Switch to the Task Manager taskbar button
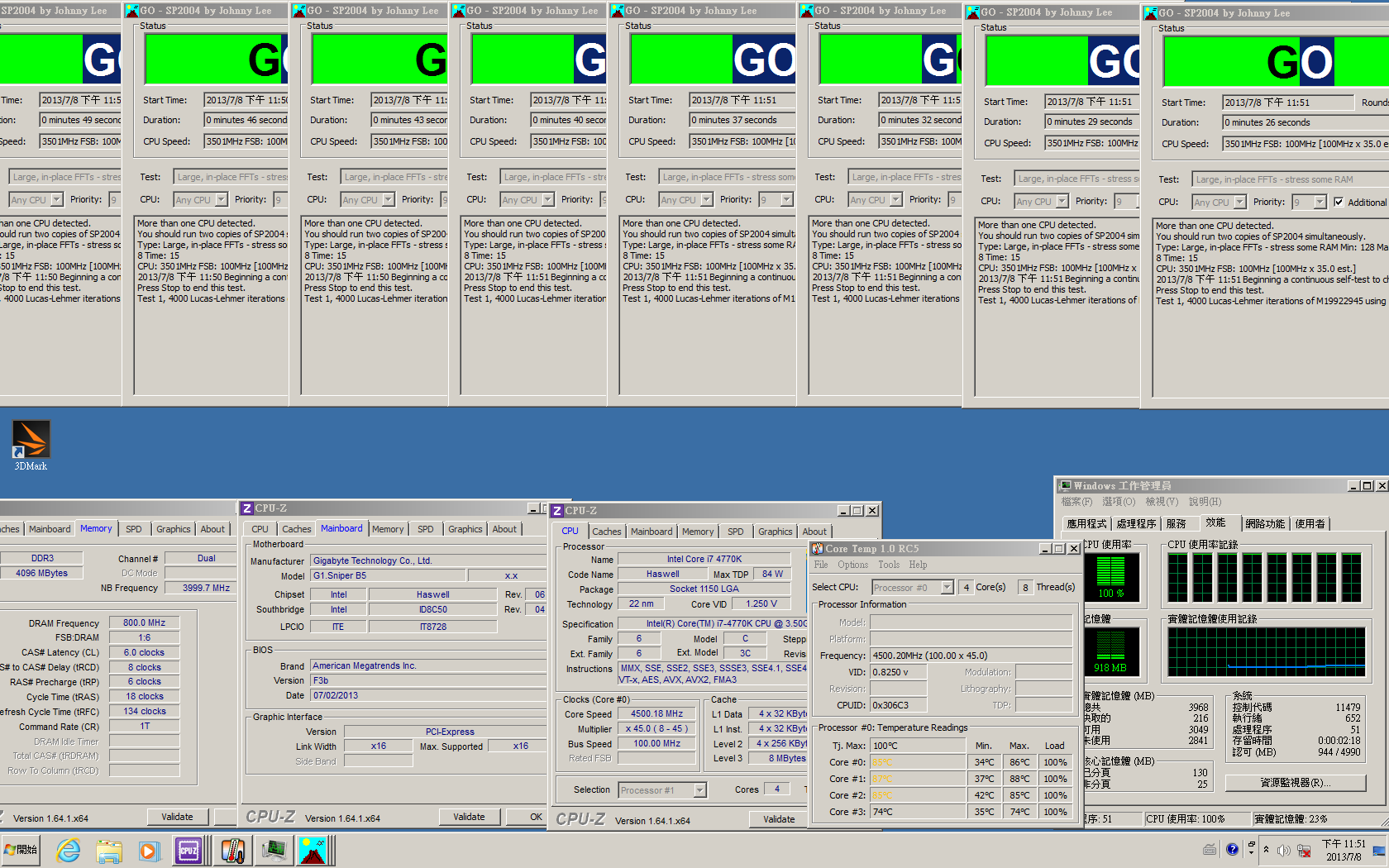The height and width of the screenshot is (868, 1389). (274, 850)
